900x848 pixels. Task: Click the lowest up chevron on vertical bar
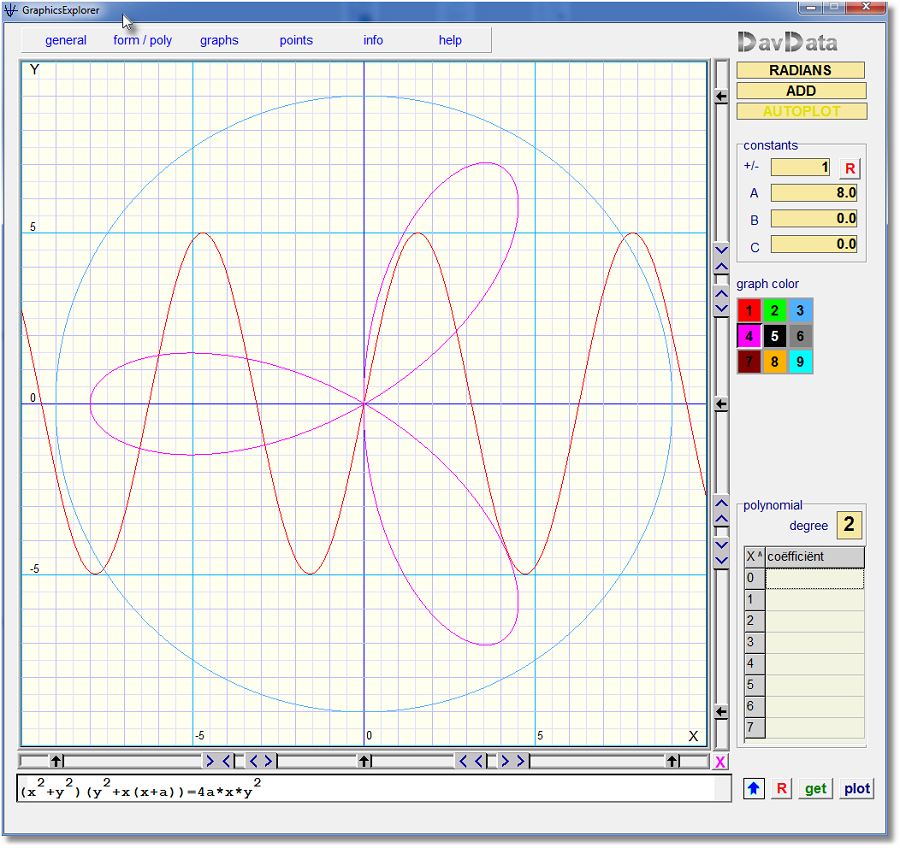coord(721,519)
